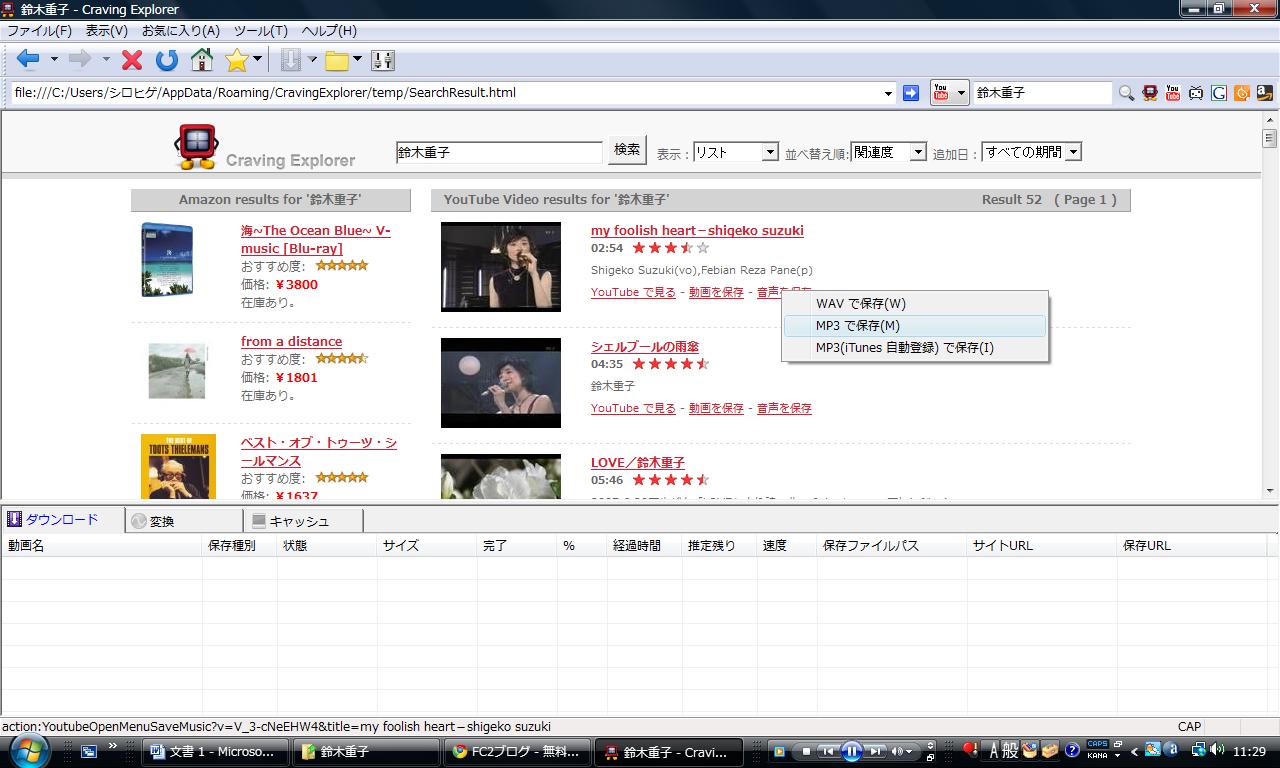1280x768 pixels.
Task: Search YouTube using the toolbar YouTube icon
Action: pyautogui.click(x=1173, y=93)
